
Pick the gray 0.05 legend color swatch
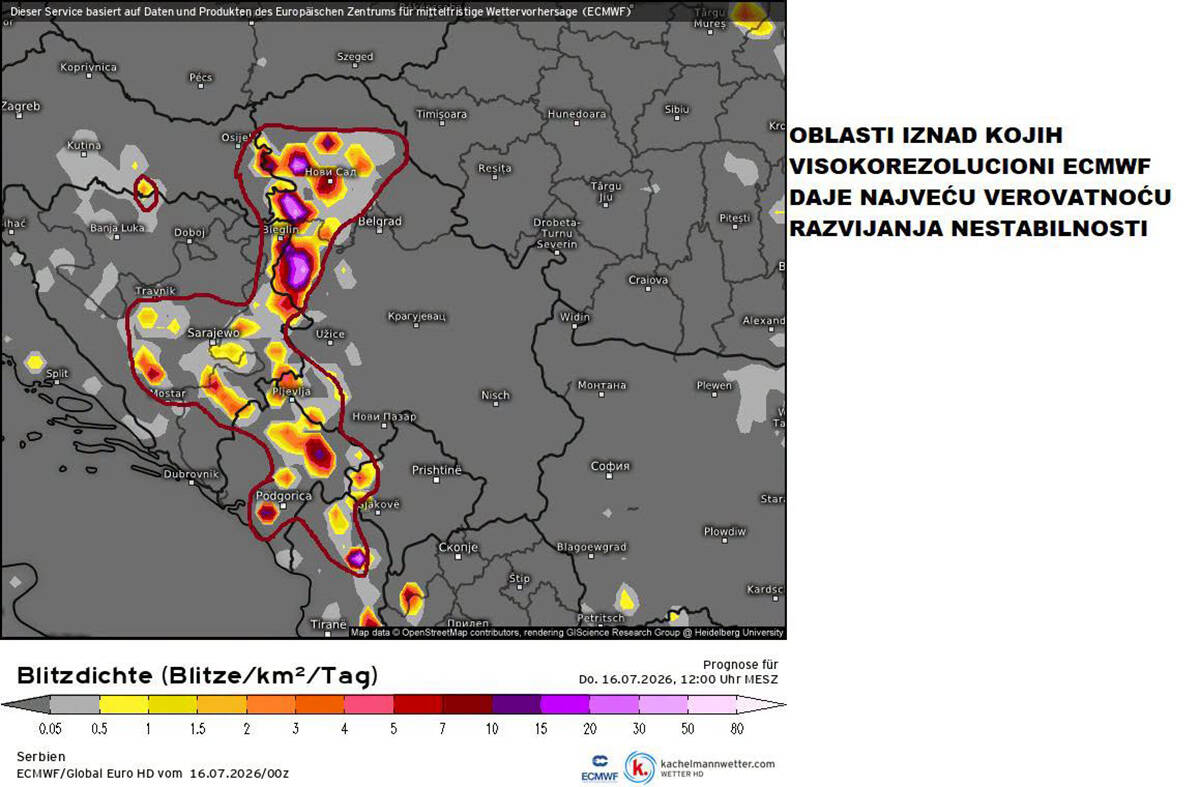tap(75, 705)
